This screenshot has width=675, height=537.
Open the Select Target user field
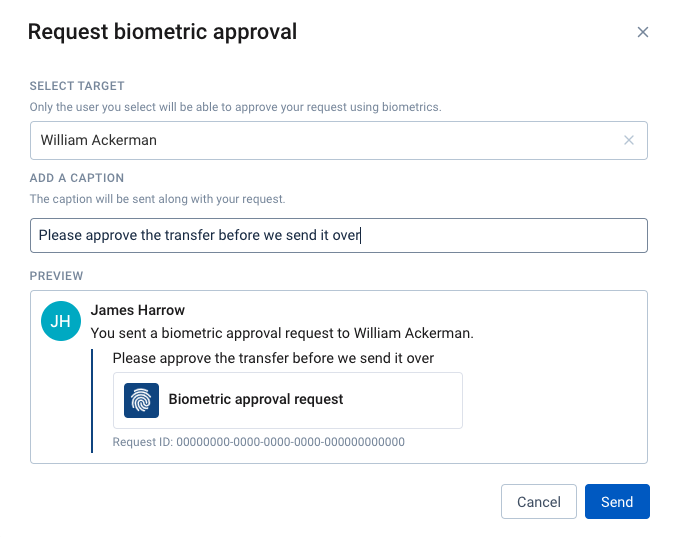pos(338,140)
